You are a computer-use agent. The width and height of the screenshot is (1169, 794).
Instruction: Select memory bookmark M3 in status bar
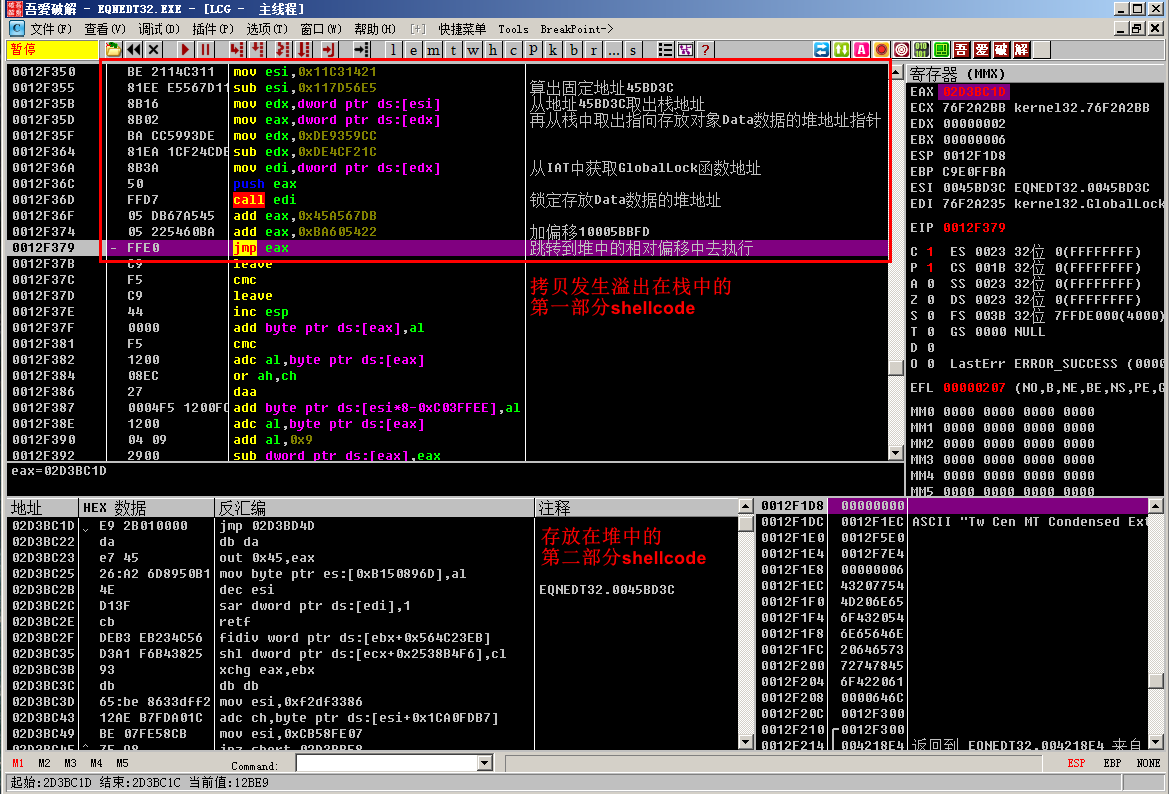coord(70,763)
